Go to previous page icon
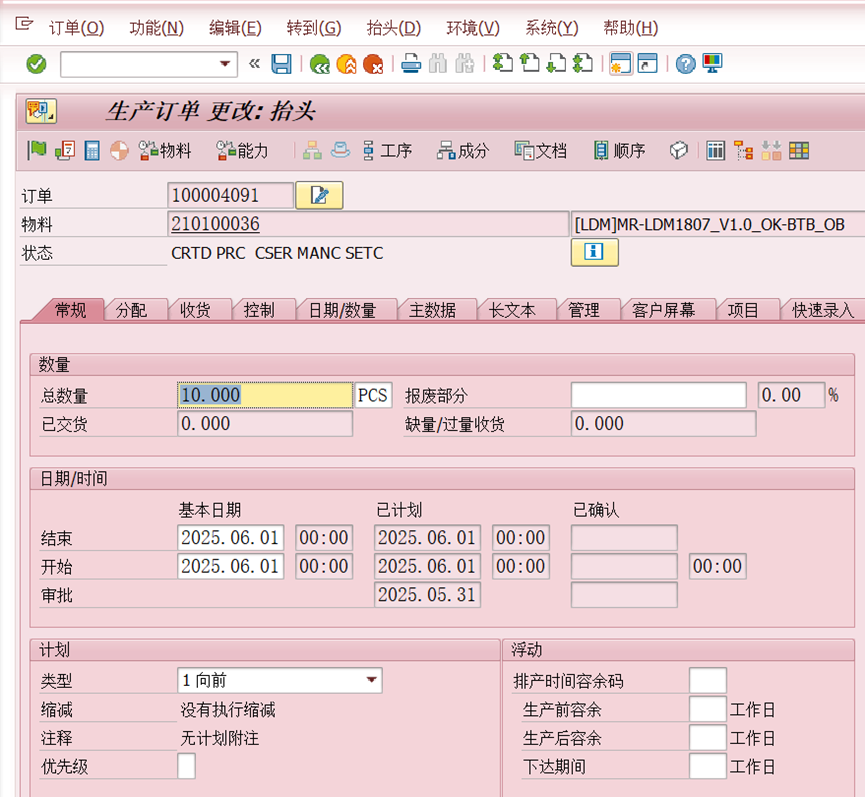The height and width of the screenshot is (797, 865). [529, 64]
